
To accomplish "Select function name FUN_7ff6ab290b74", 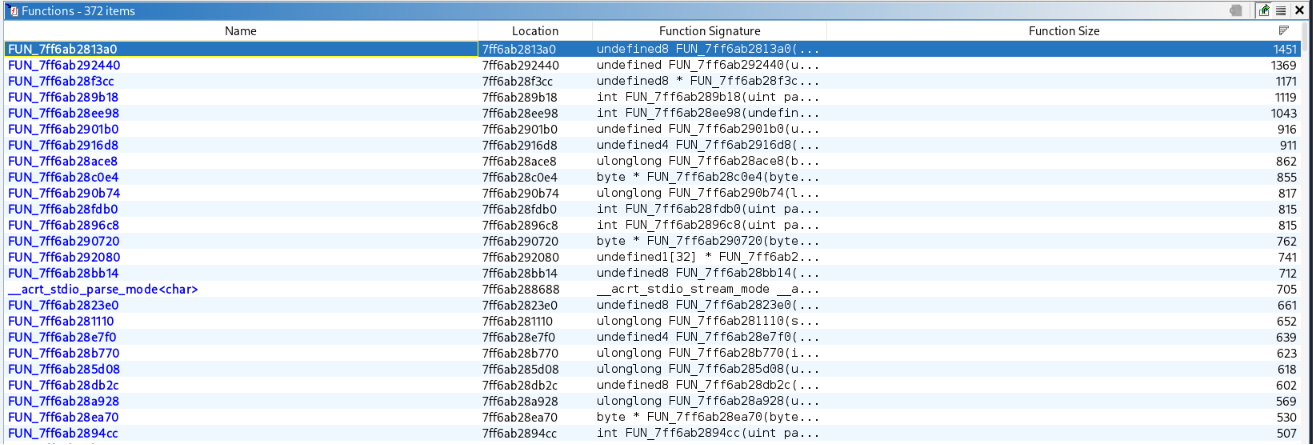I will tap(64, 193).
